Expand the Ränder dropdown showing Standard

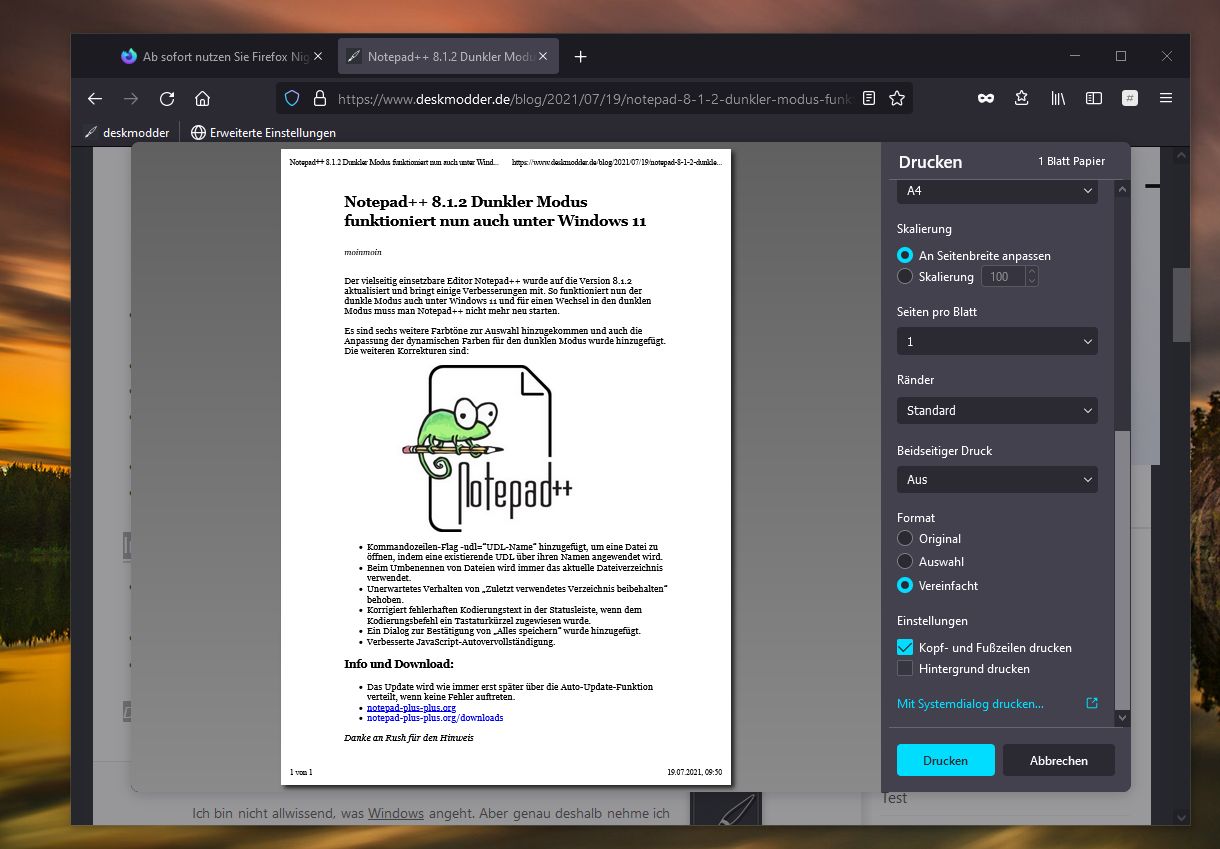(x=997, y=410)
